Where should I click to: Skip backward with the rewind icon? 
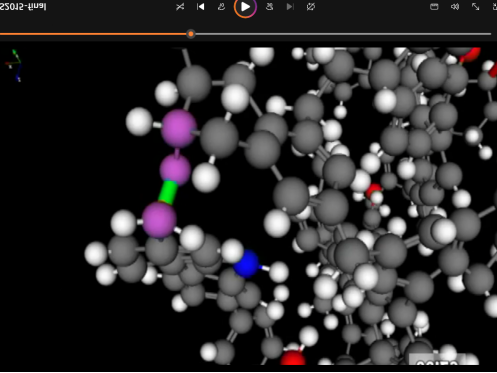tap(221, 7)
